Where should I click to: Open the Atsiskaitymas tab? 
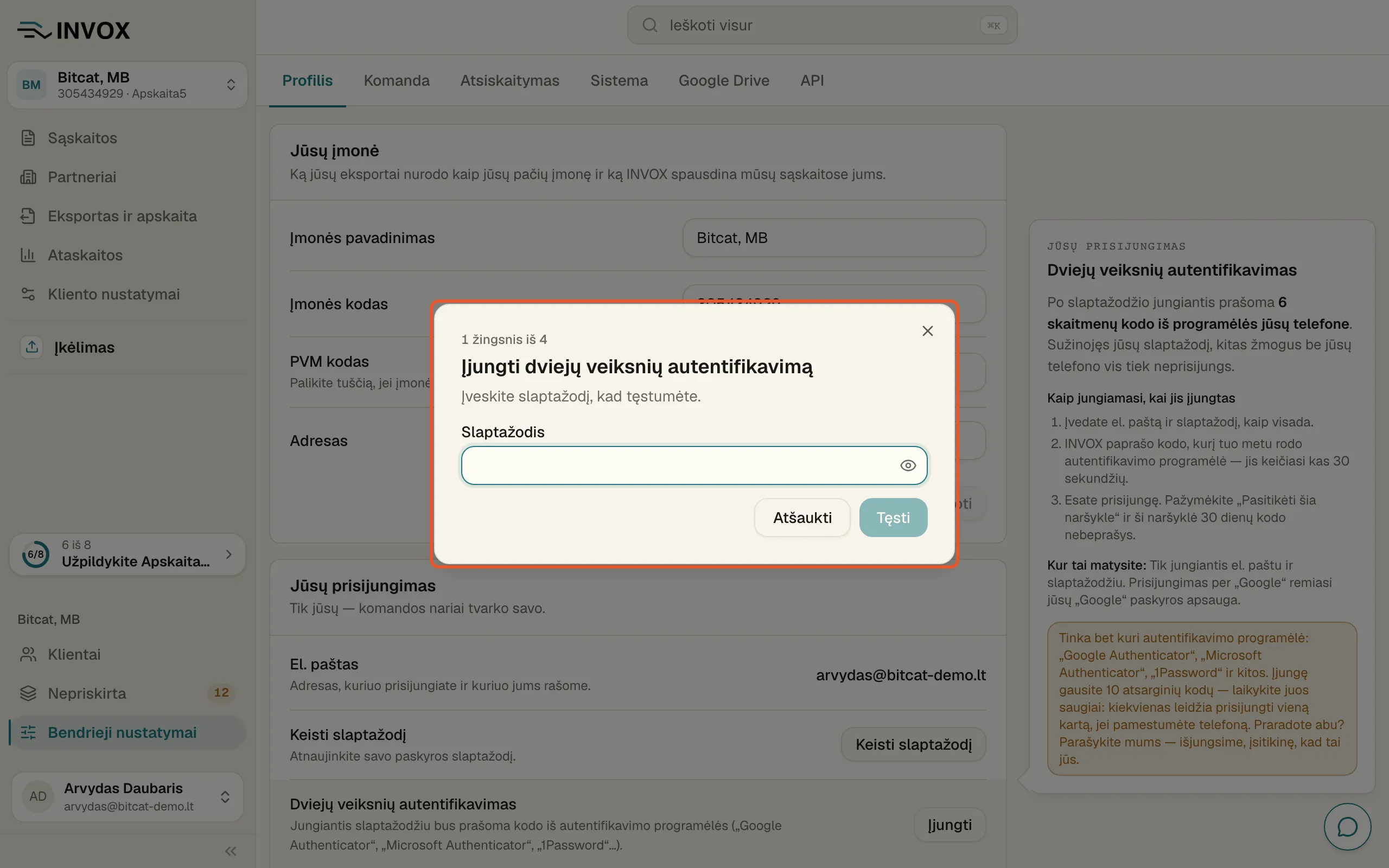(509, 80)
